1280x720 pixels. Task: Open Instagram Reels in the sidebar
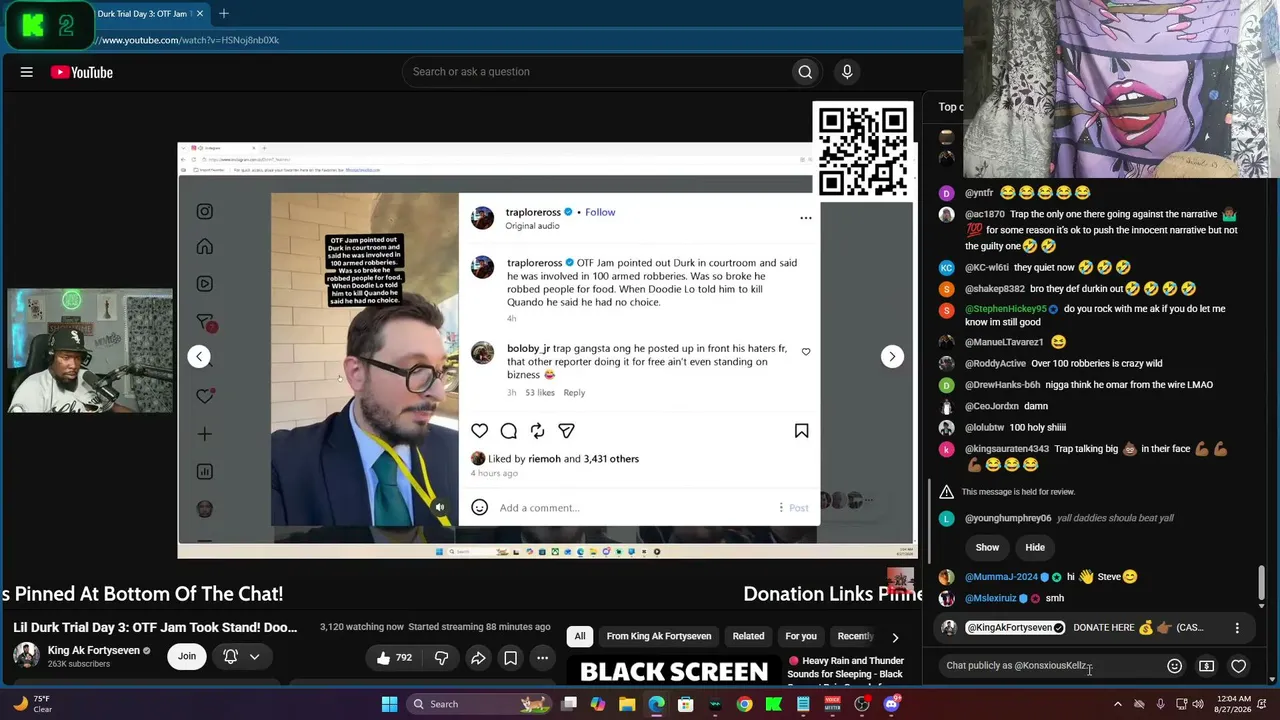pyautogui.click(x=205, y=284)
